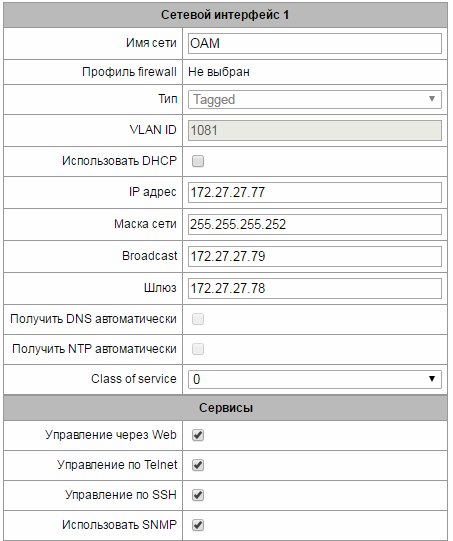Enable the Использовать DHCP checkbox

point(198,161)
